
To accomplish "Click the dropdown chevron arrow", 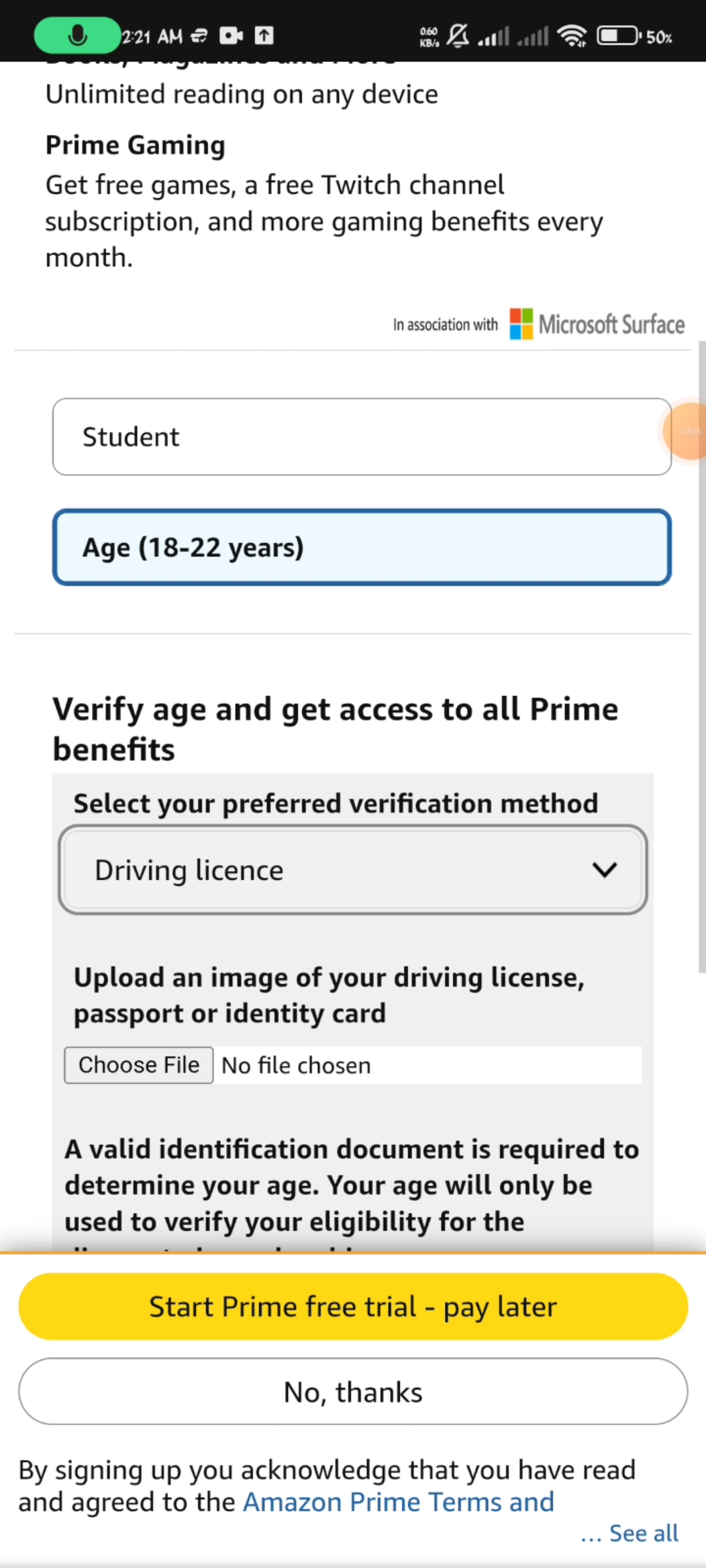I will [x=605, y=870].
